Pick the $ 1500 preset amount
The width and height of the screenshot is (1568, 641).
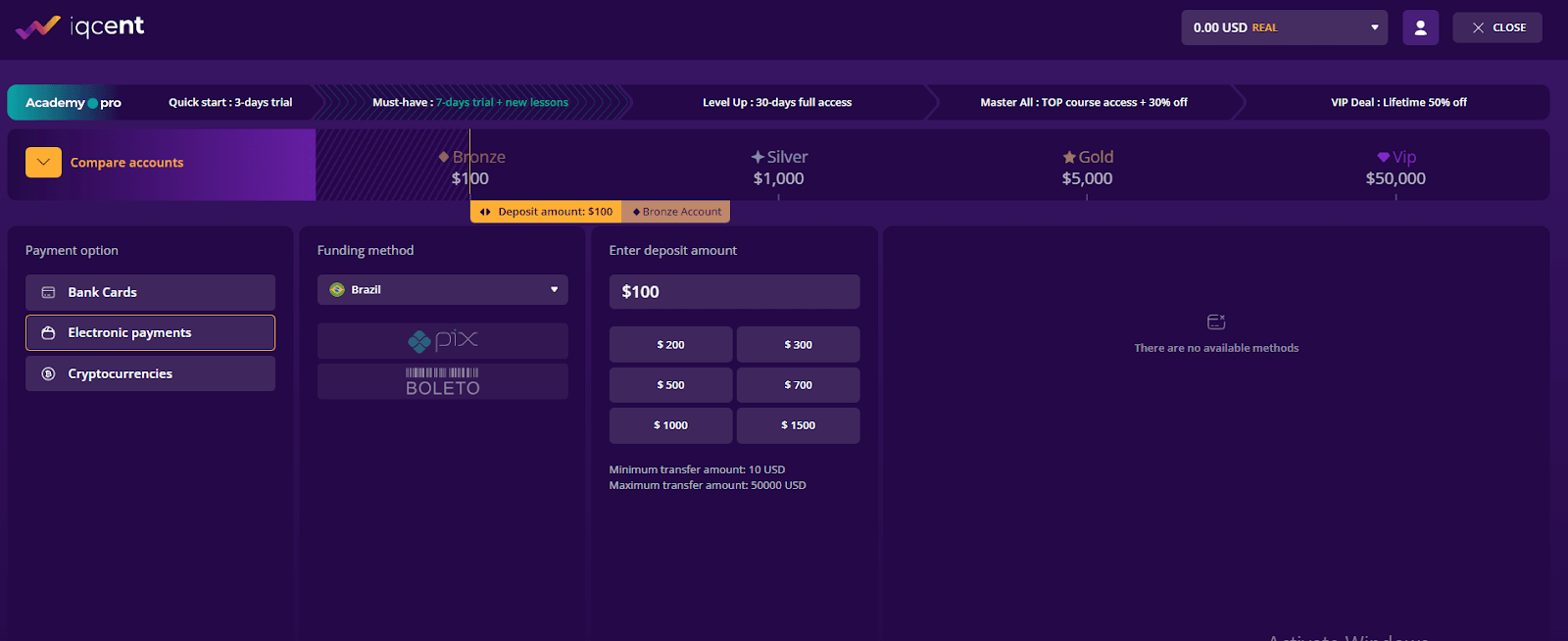point(799,425)
